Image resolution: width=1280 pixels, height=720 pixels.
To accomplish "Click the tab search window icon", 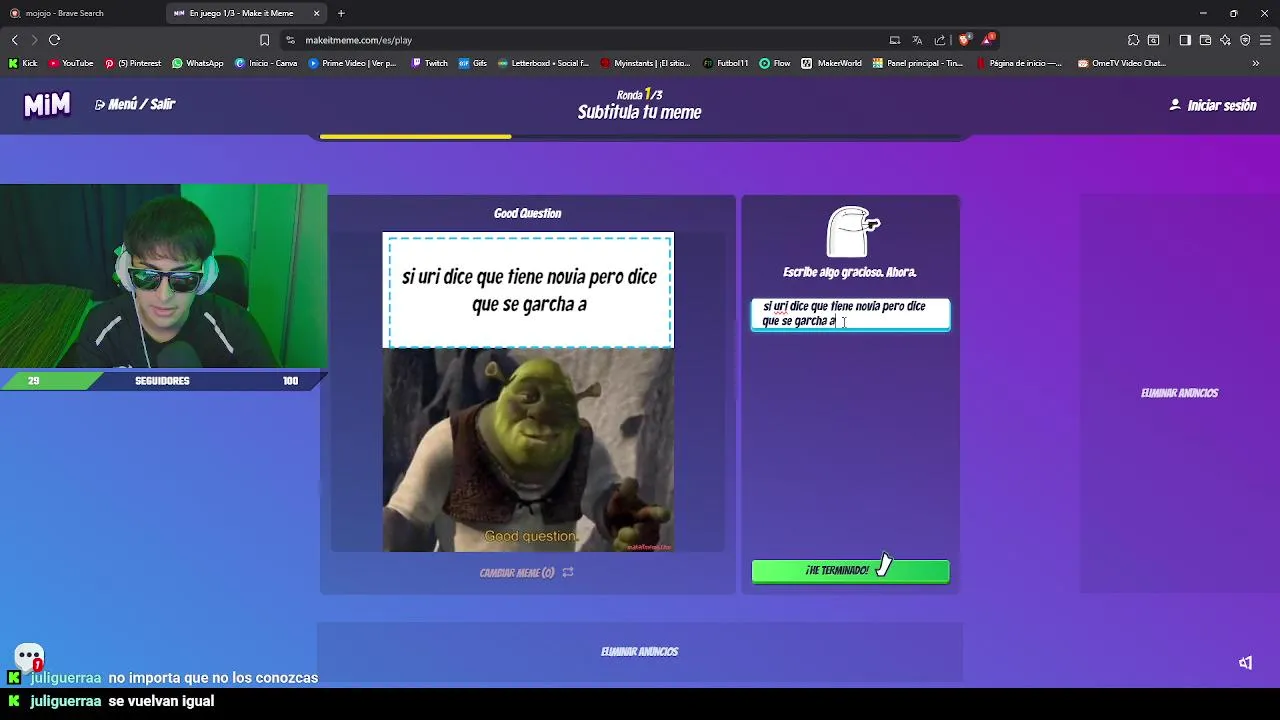I will tap(1154, 40).
